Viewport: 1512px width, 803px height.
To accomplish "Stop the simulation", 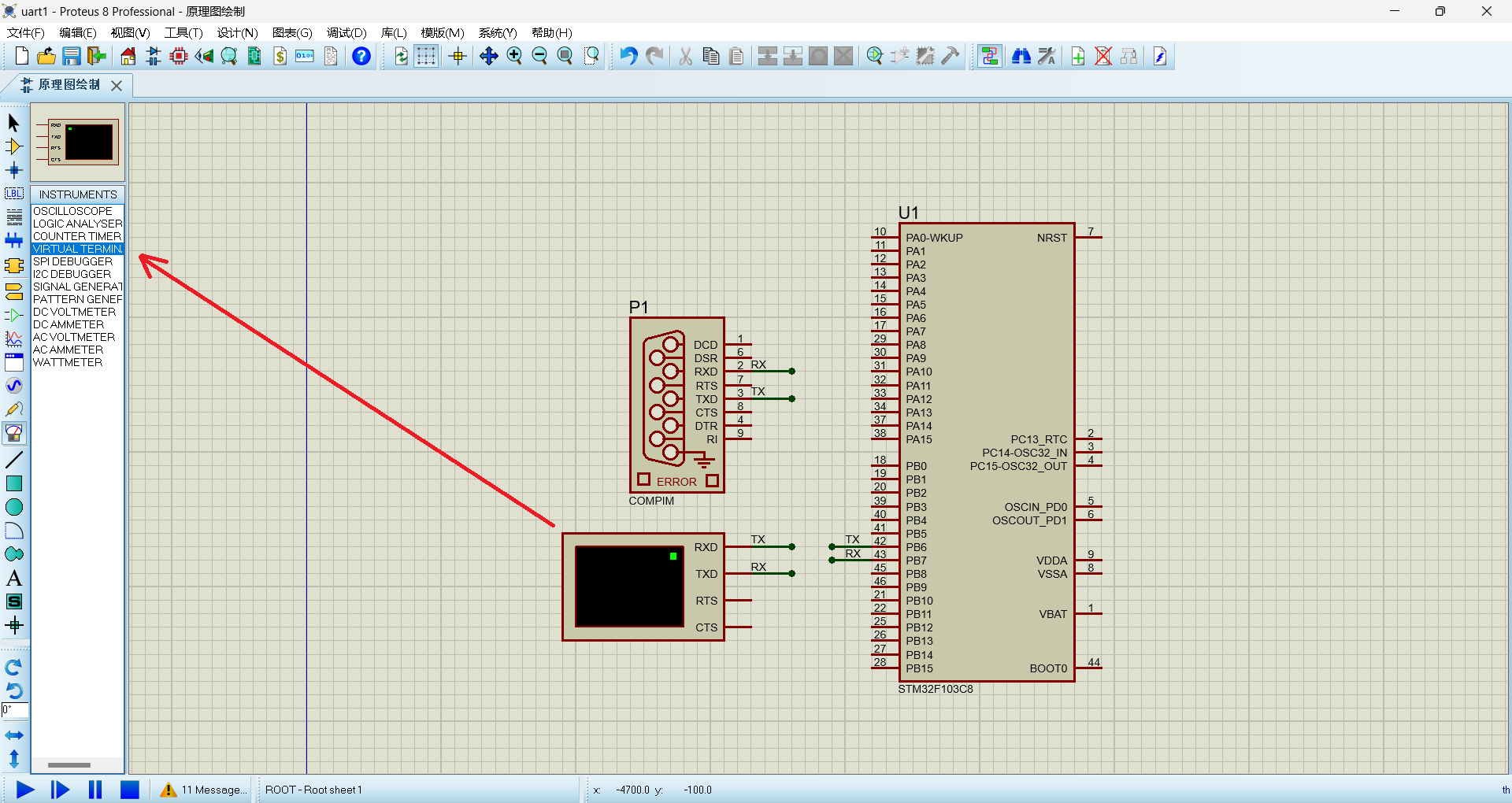I will tap(130, 790).
